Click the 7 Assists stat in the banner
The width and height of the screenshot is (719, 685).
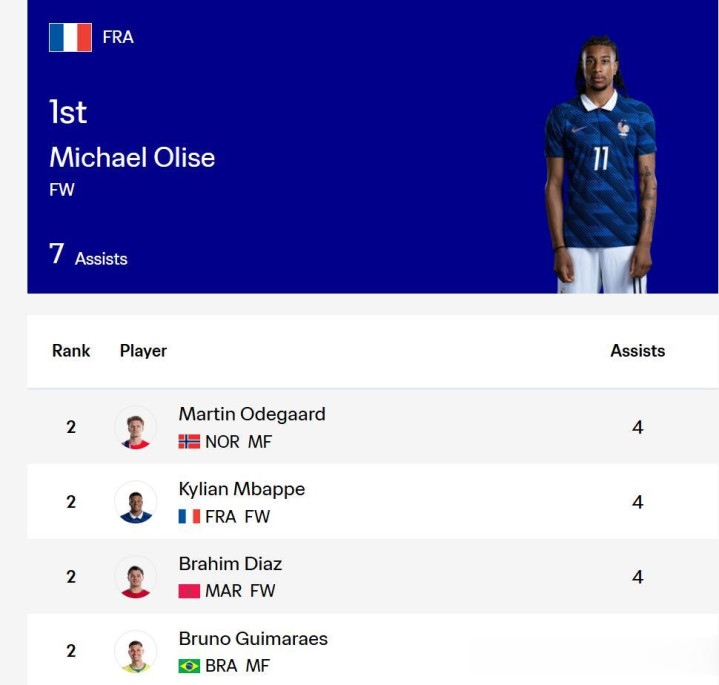pos(88,254)
